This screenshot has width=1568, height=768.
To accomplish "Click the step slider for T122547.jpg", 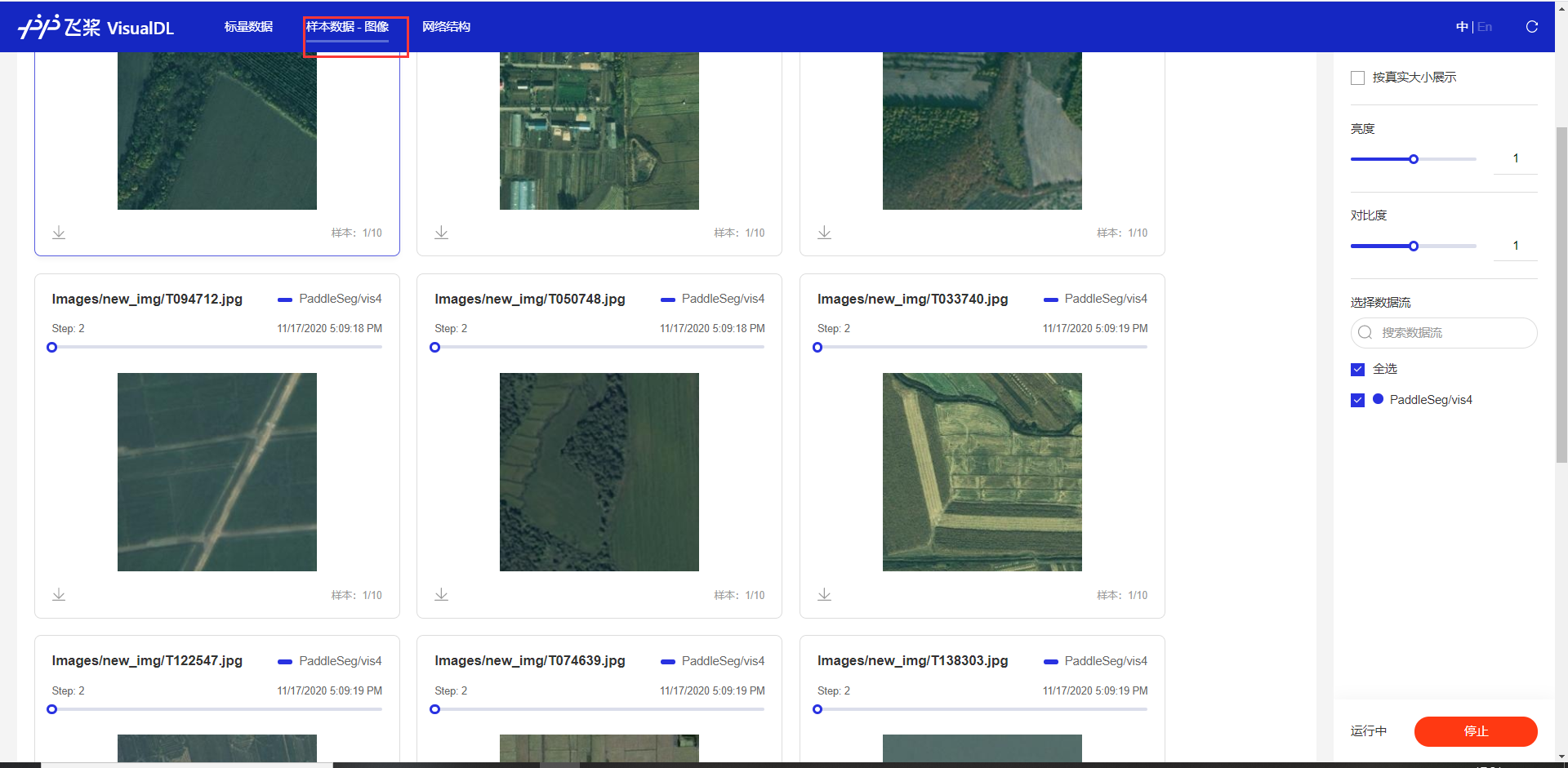I will [x=216, y=709].
